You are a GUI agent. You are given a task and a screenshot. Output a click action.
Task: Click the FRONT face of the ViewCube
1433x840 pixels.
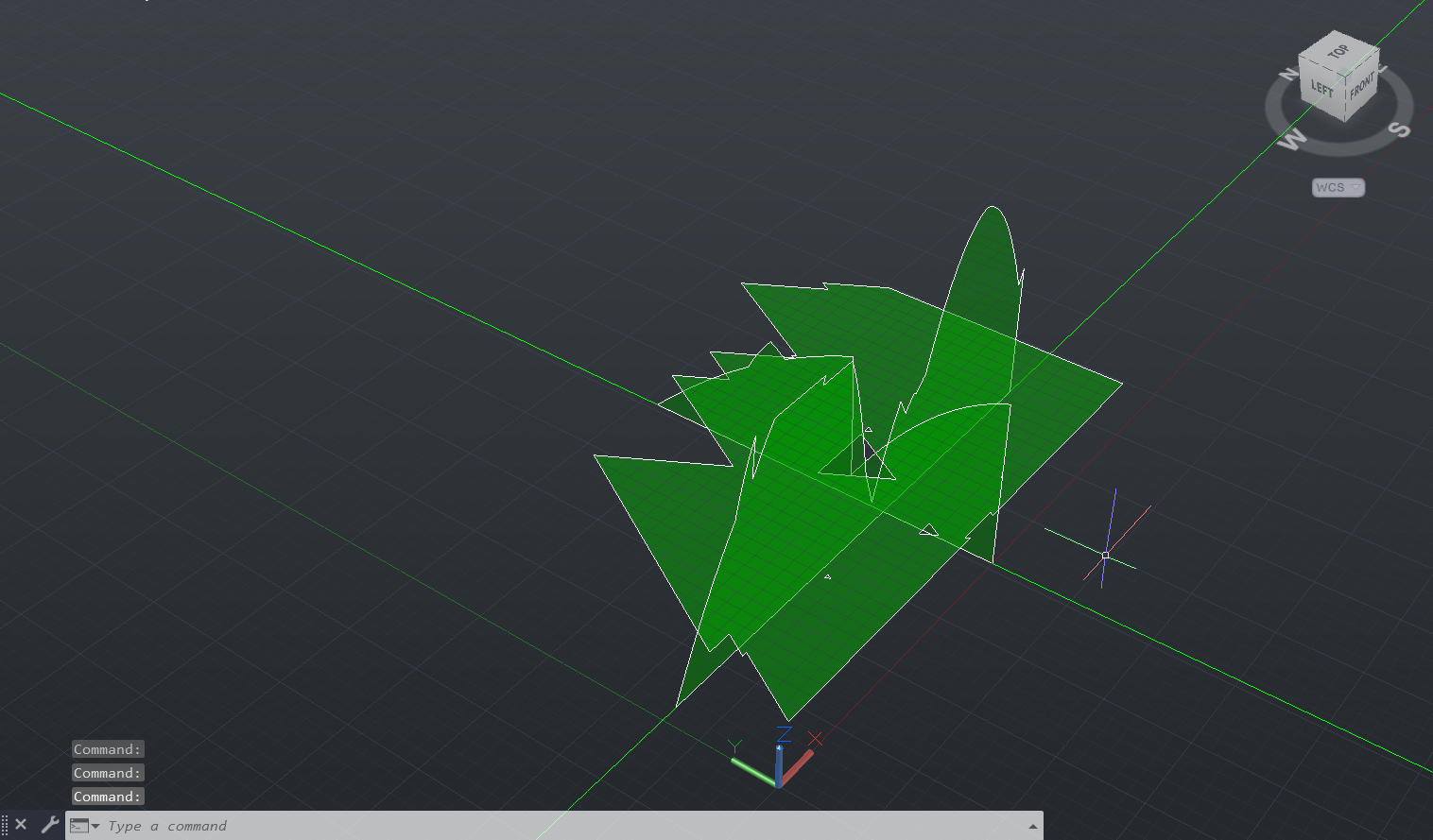pos(1361,88)
